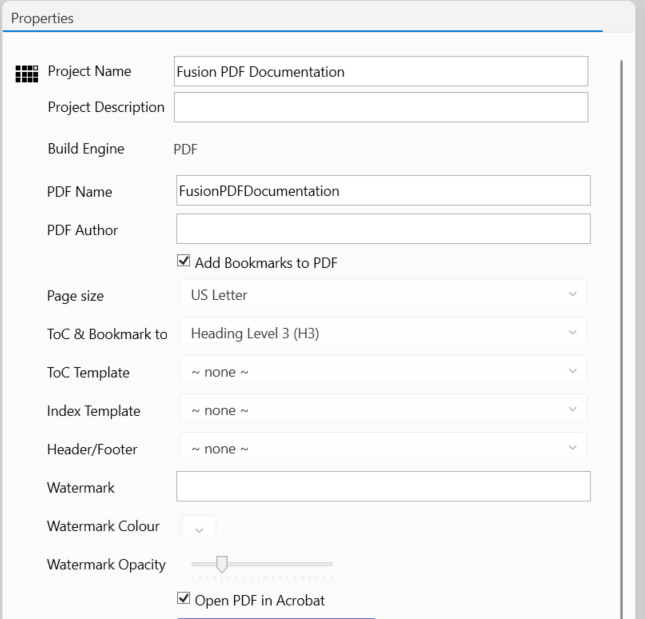Focus the Project Name text field
The image size is (645, 619).
pos(380,71)
